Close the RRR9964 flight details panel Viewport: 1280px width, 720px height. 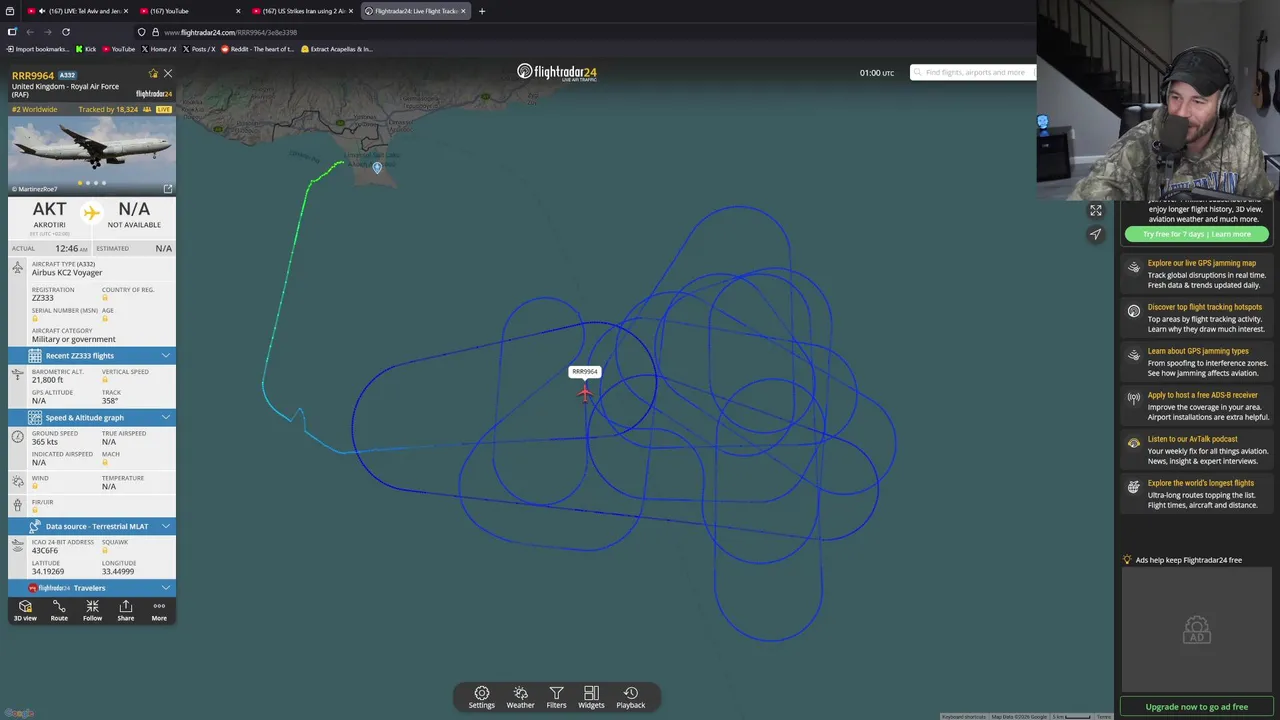(x=168, y=74)
